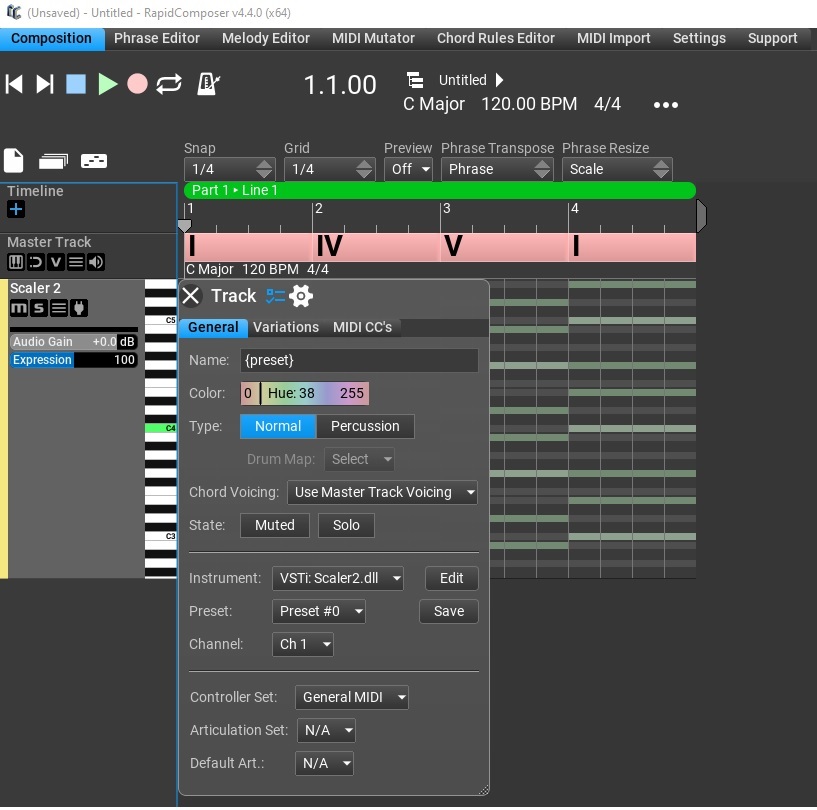Toggle the metronome icon
The width and height of the screenshot is (817, 810).
tap(208, 84)
